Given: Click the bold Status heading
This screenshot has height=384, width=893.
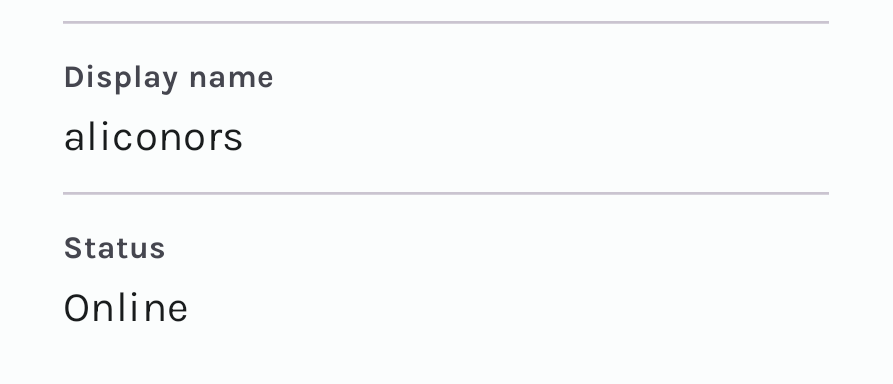Looking at the screenshot, I should tap(114, 248).
